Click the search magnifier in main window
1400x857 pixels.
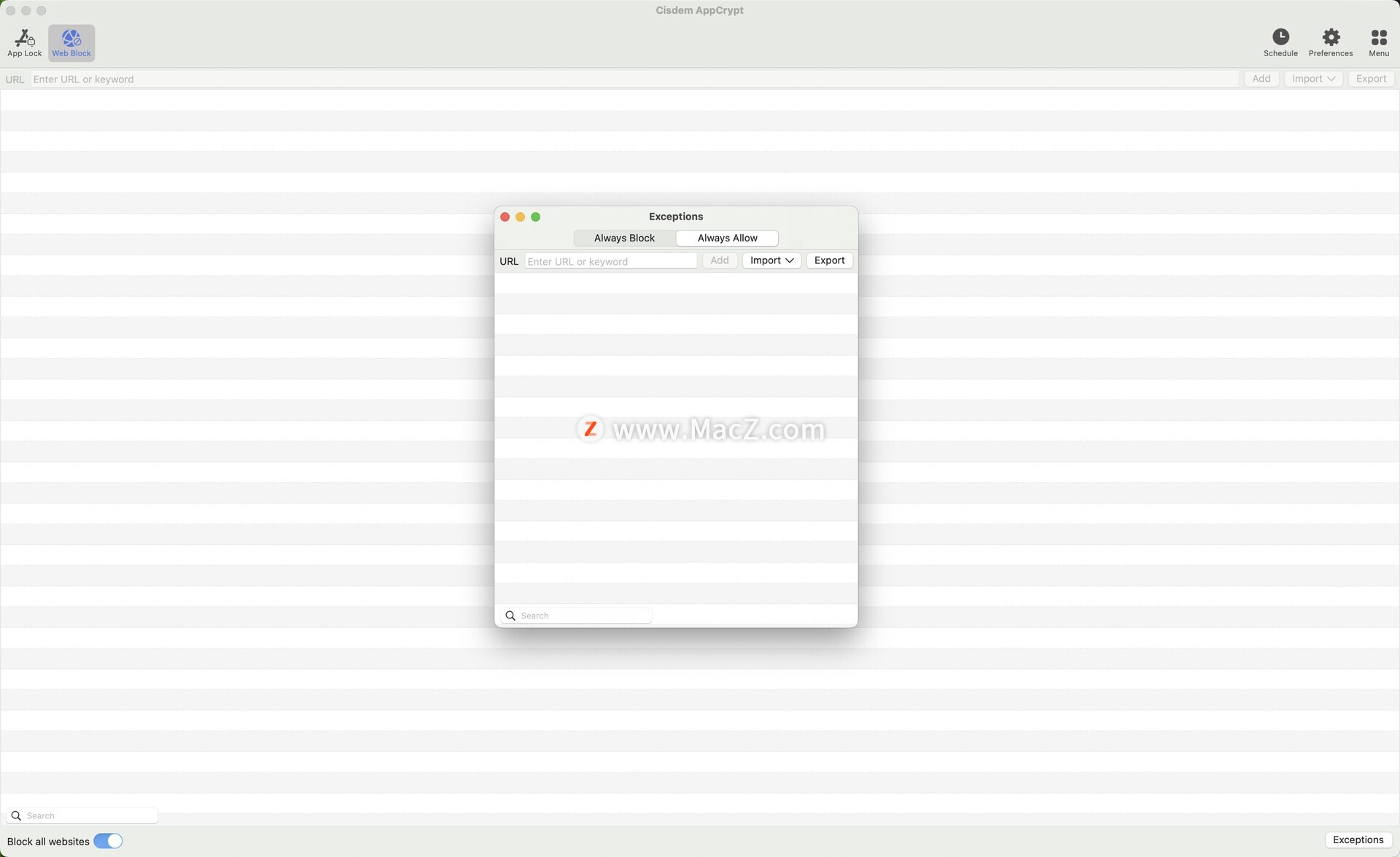pos(16,815)
